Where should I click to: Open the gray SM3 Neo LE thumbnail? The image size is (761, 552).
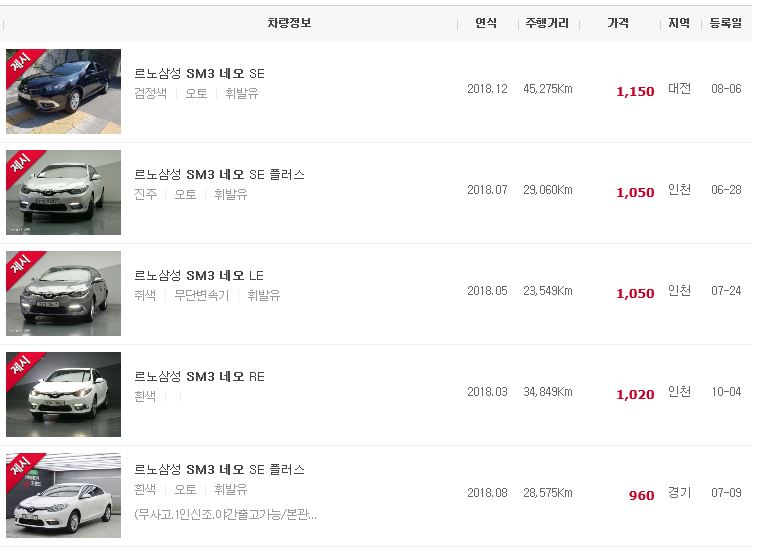[x=64, y=293]
